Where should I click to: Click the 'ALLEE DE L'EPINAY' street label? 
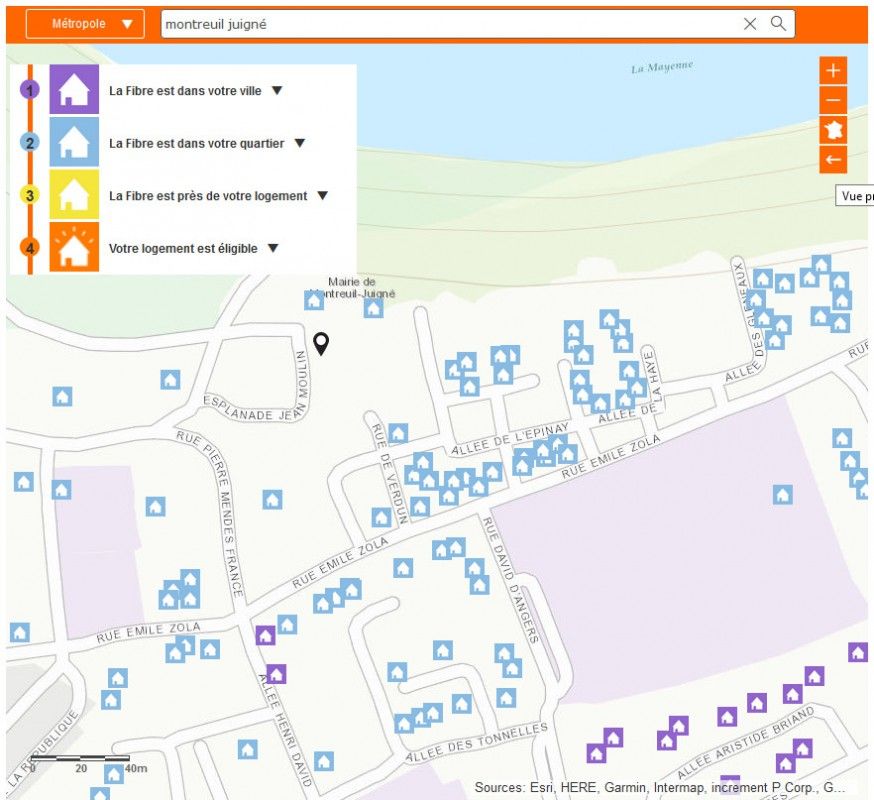click(510, 439)
